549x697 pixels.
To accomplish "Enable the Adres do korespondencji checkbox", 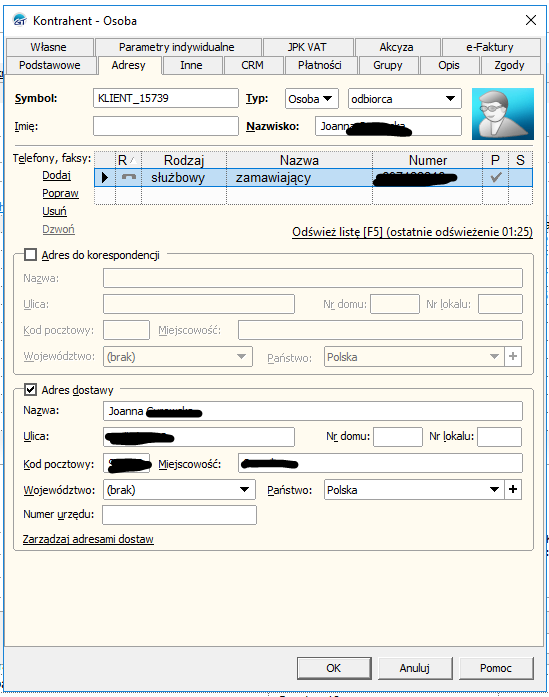I will tap(30, 255).
